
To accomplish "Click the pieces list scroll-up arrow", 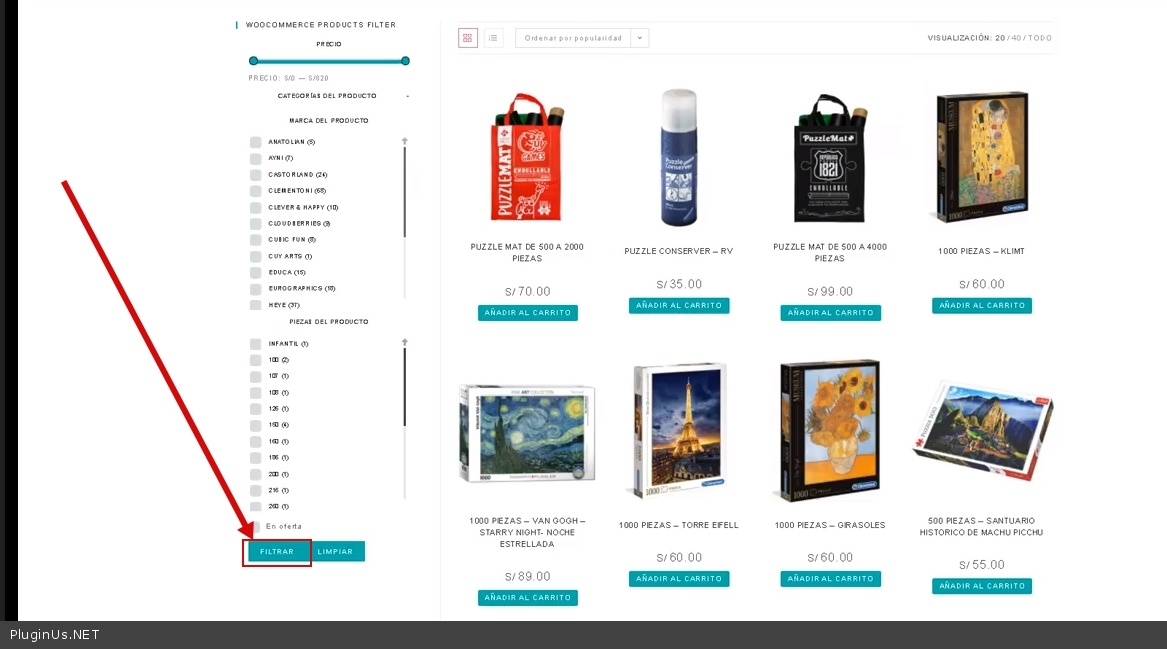I will coord(405,342).
